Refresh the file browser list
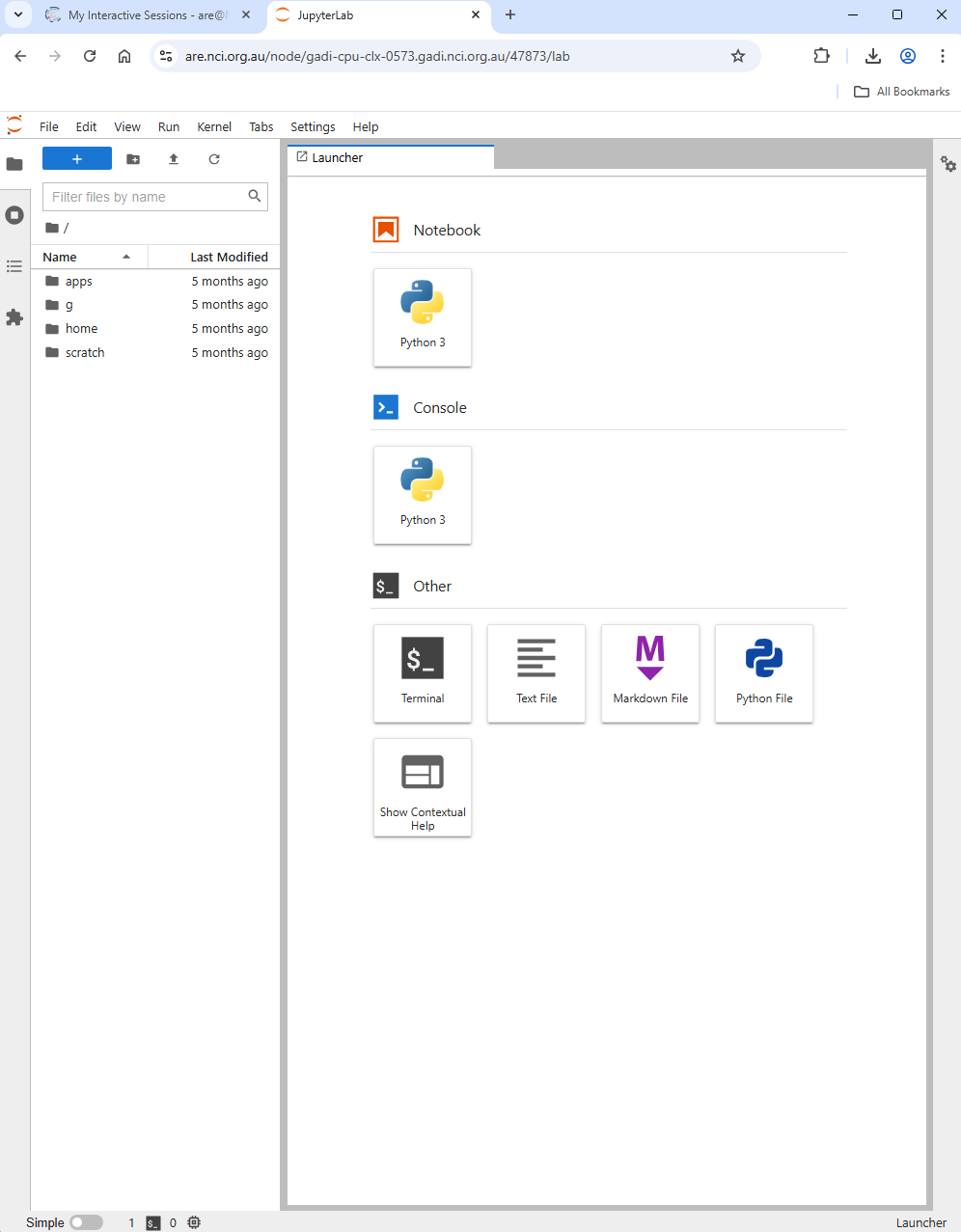The width and height of the screenshot is (961, 1232). pyautogui.click(x=214, y=159)
